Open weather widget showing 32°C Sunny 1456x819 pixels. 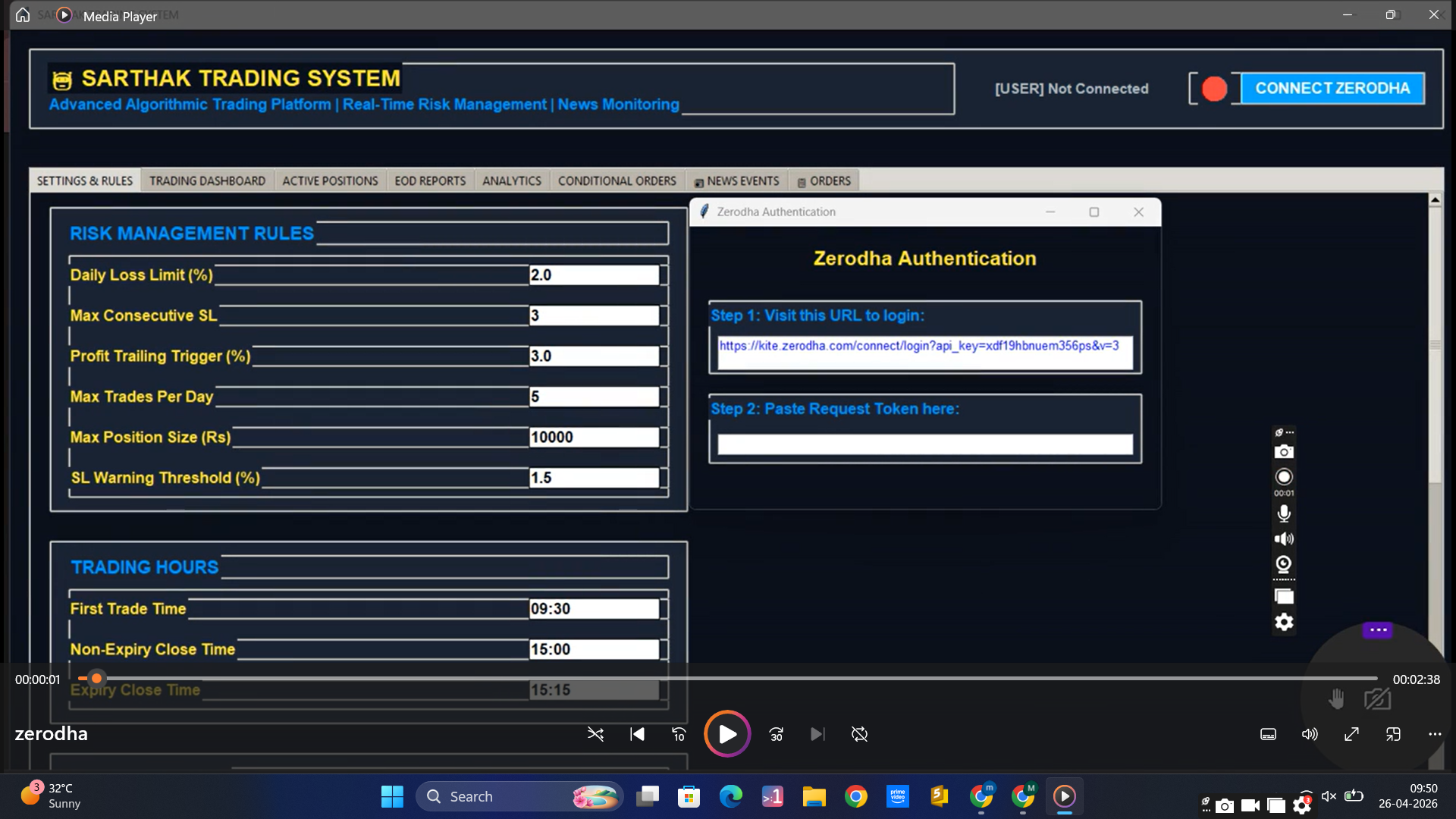click(51, 796)
